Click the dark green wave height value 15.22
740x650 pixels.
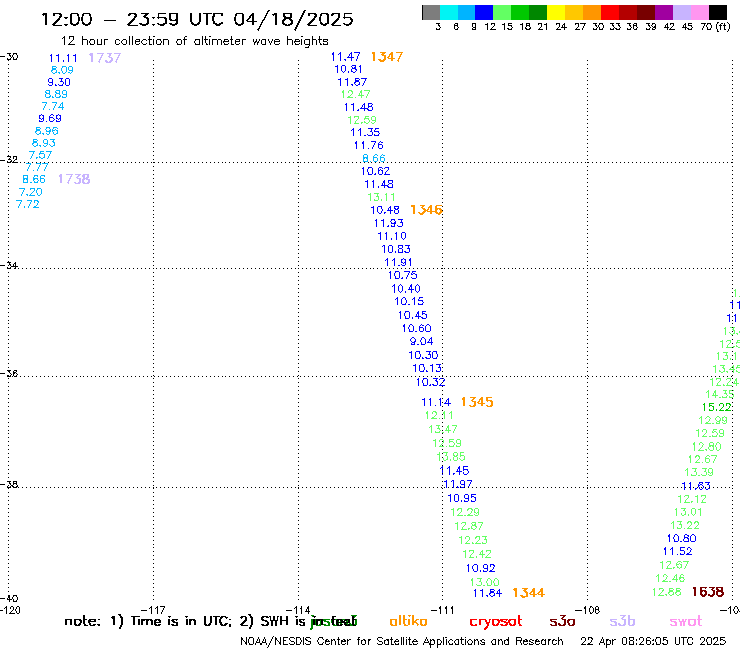click(x=717, y=407)
